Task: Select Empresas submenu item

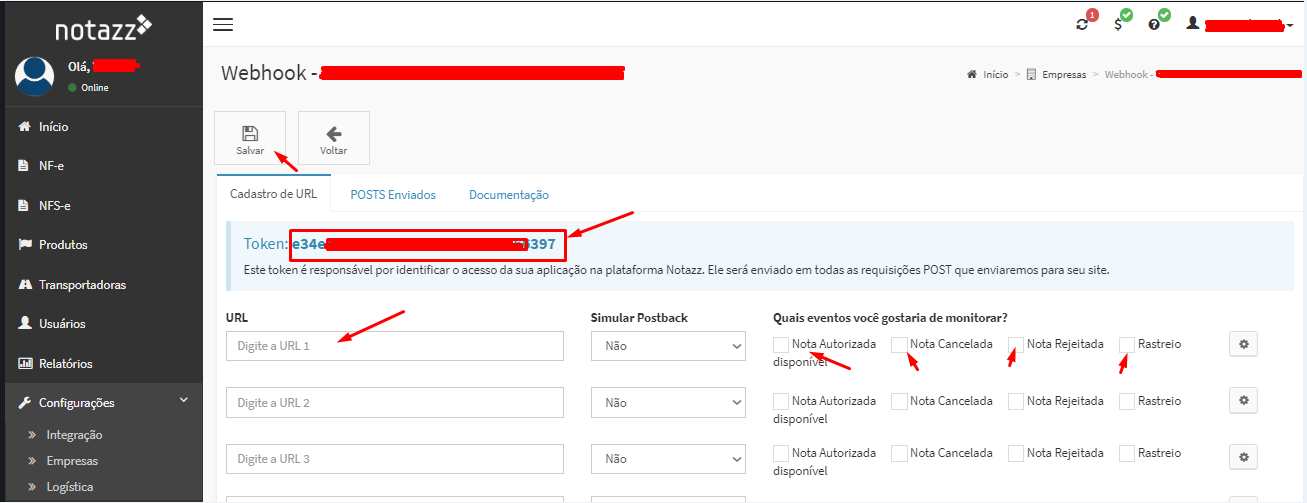Action: coord(72,461)
